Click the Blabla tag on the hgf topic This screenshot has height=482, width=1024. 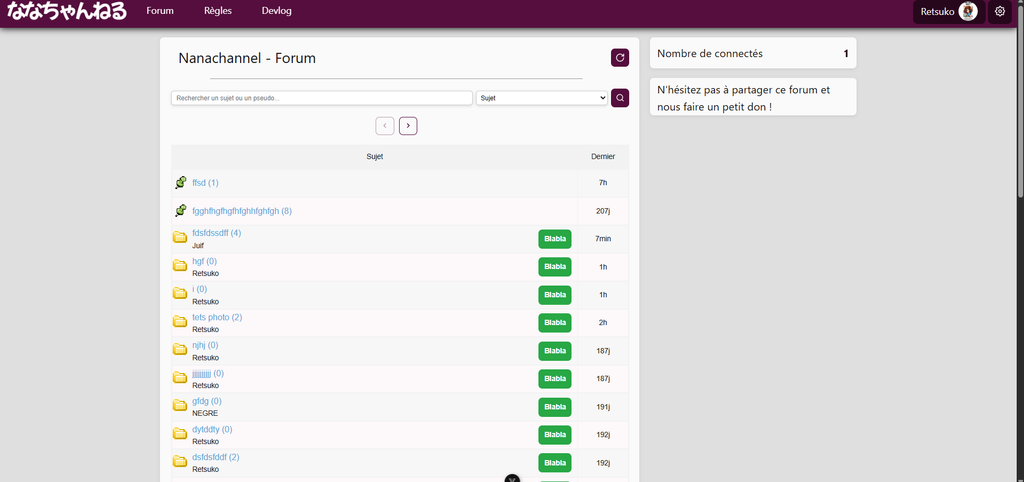[x=554, y=267]
